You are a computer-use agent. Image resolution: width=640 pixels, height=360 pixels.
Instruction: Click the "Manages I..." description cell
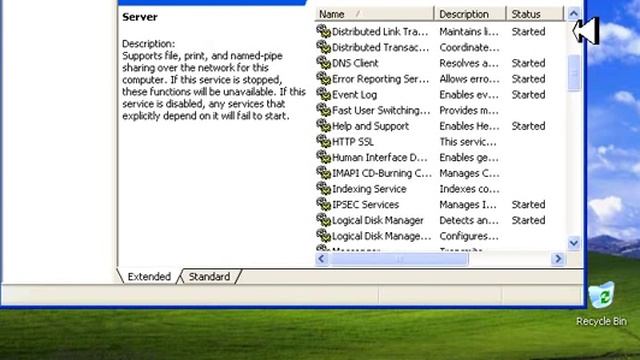[x=468, y=204]
